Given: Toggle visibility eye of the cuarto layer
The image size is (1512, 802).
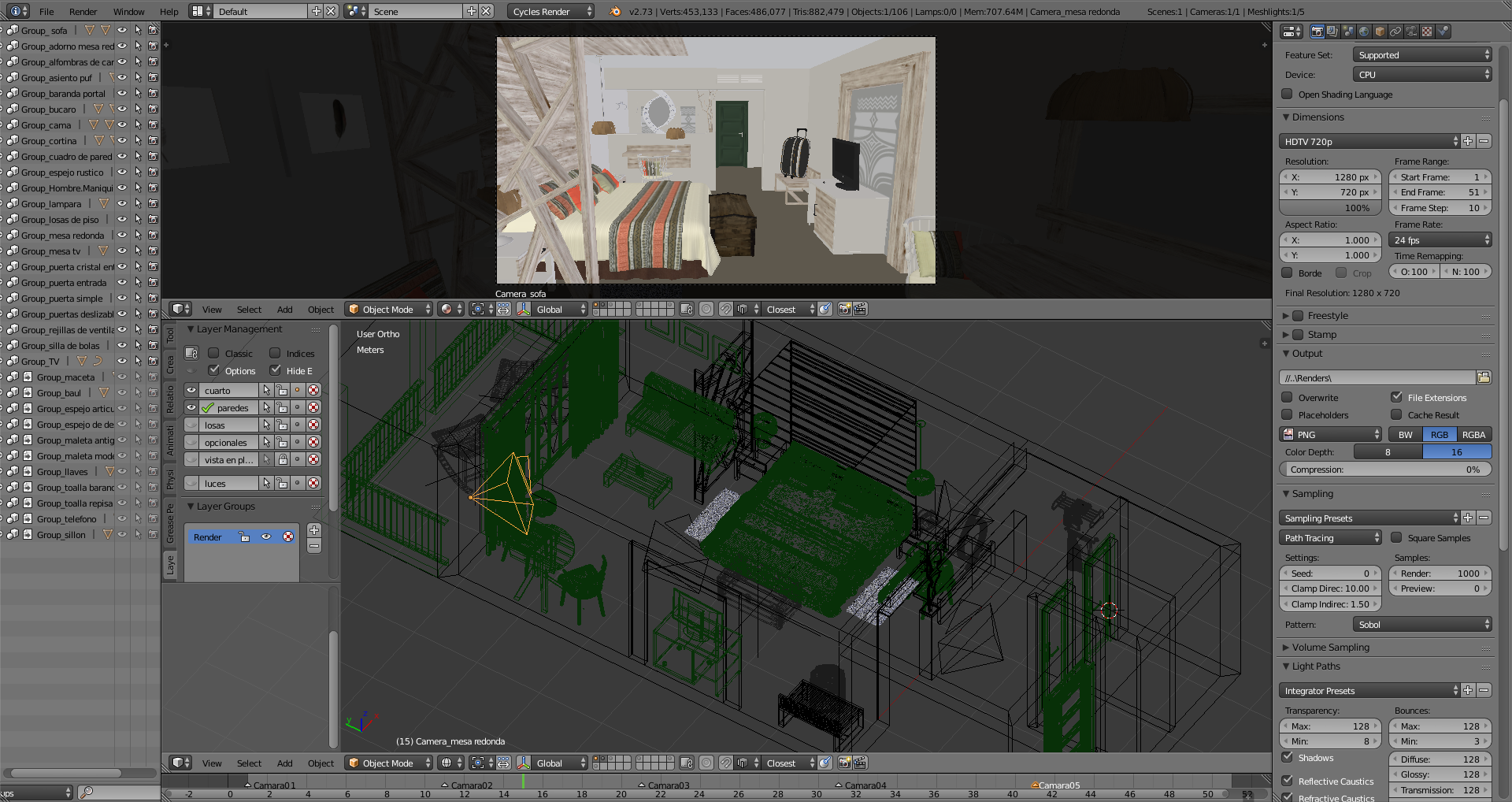Looking at the screenshot, I should tap(191, 391).
